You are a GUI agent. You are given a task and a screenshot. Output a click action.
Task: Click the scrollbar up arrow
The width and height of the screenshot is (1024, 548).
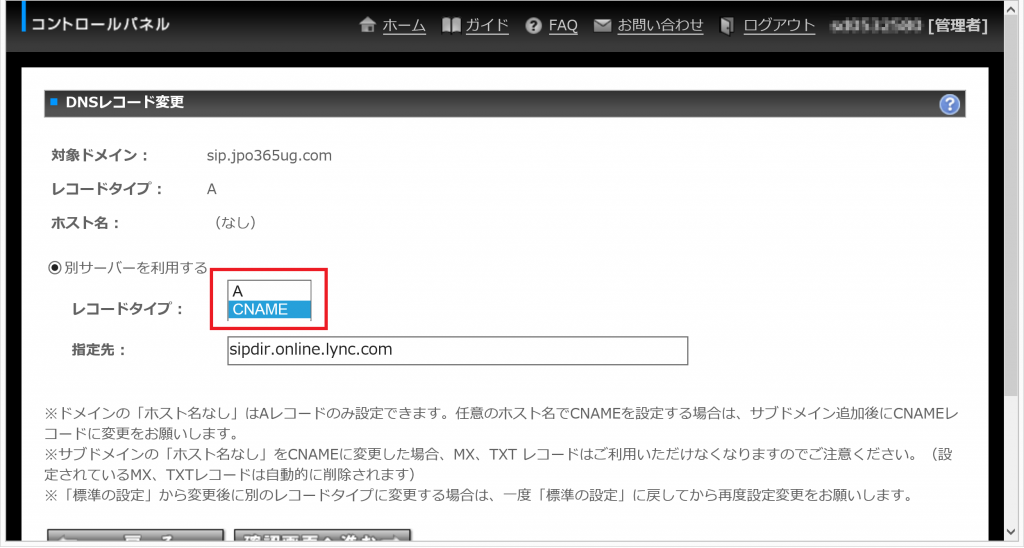(x=1012, y=8)
